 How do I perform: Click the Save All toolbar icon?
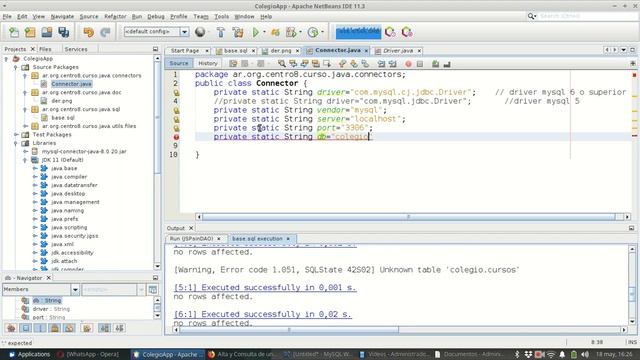64,32
